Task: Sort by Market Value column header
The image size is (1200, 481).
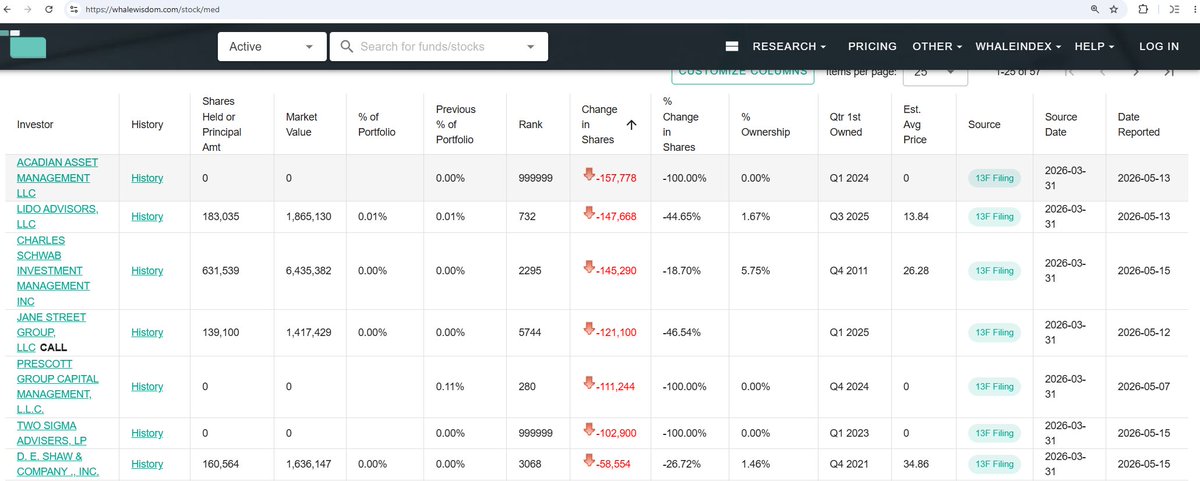Action: click(x=301, y=125)
